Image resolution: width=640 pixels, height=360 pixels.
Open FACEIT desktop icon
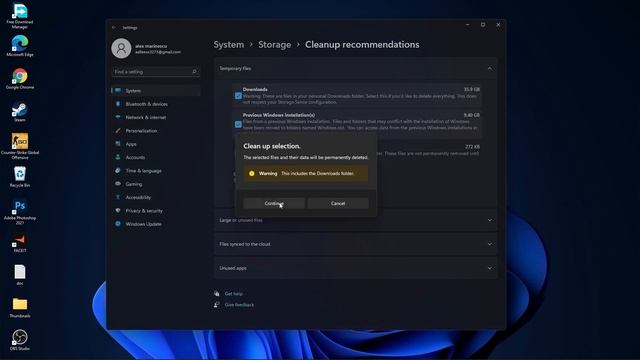click(20, 243)
